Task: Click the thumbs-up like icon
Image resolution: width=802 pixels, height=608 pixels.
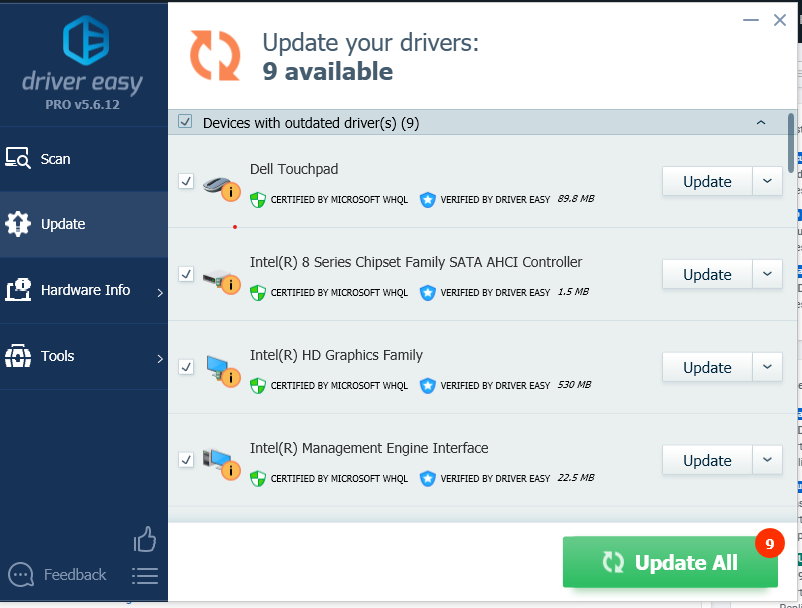Action: pos(145,540)
